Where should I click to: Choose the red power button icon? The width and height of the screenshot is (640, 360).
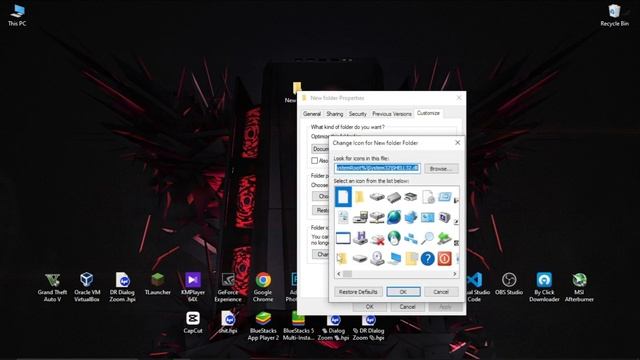point(444,258)
